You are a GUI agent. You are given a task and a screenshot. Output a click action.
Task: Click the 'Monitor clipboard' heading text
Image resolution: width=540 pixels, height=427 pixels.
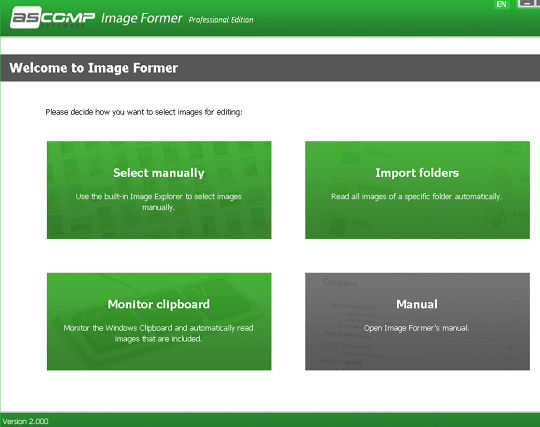coord(159,304)
